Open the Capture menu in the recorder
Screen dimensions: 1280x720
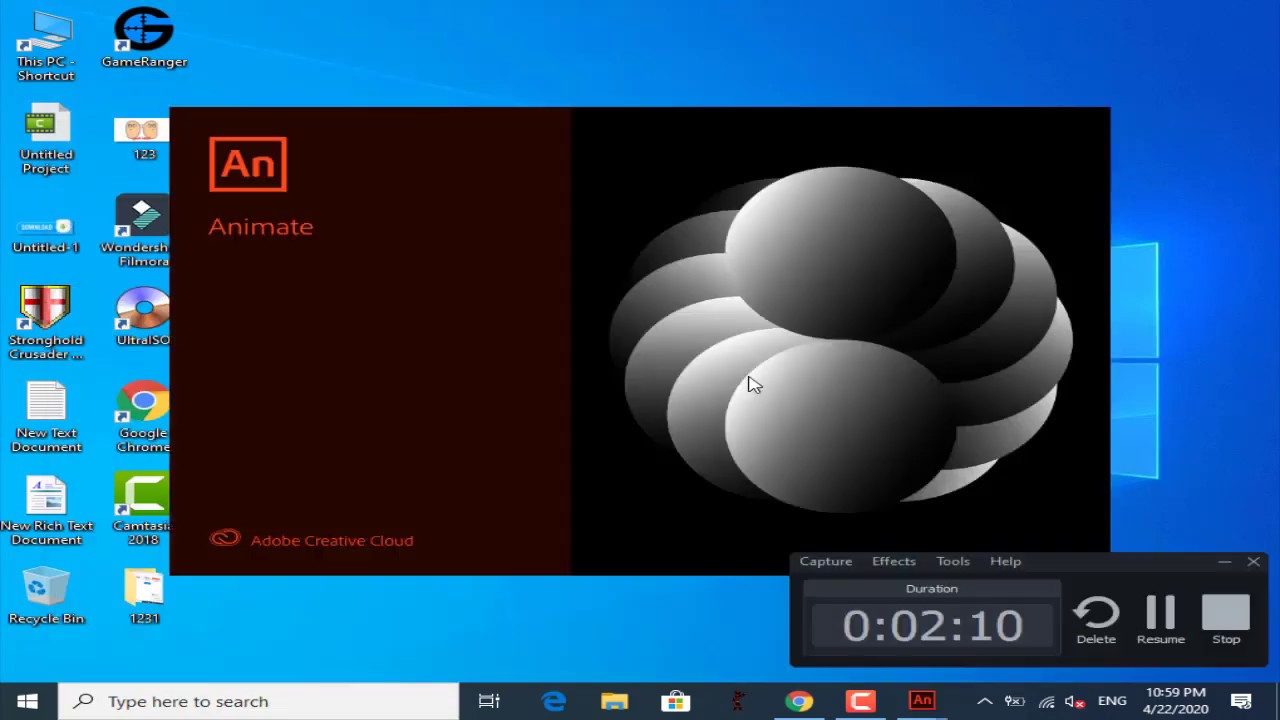[825, 561]
